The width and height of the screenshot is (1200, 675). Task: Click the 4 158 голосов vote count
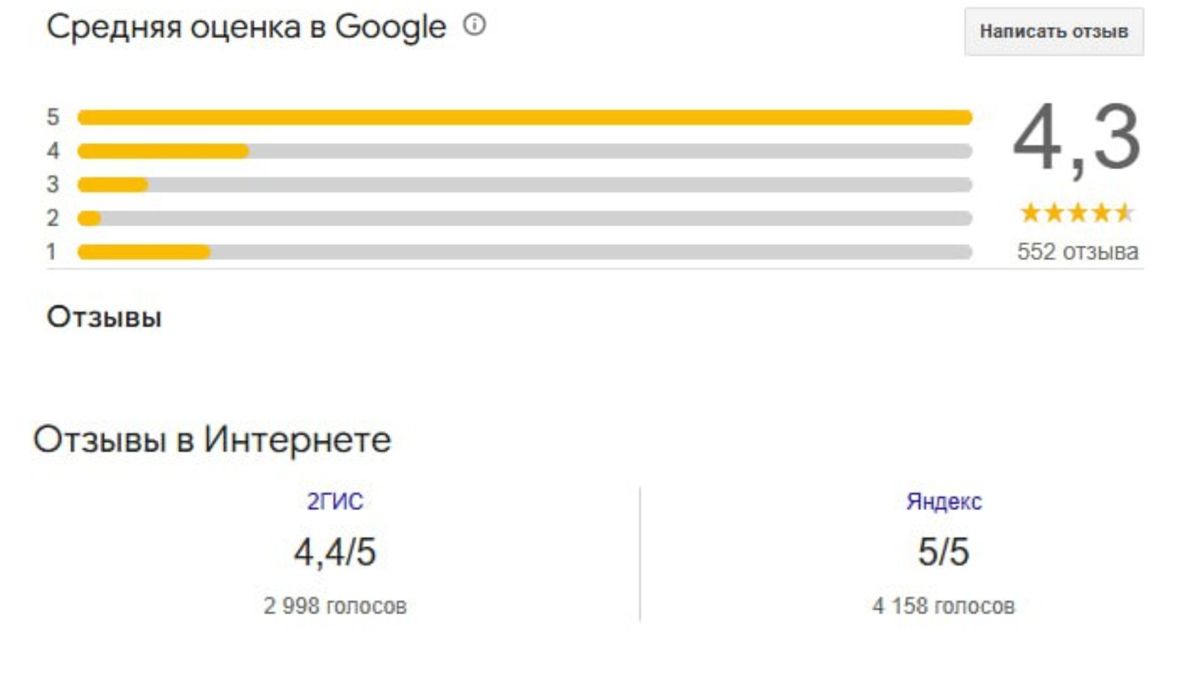pyautogui.click(x=942, y=603)
